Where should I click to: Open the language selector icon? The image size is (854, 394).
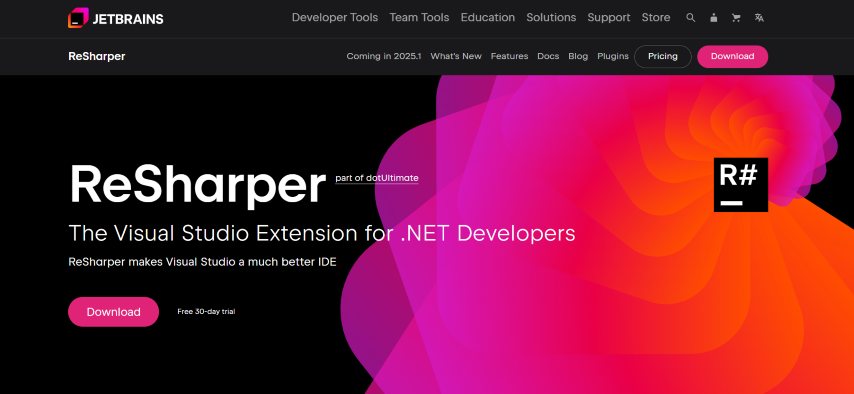click(x=759, y=17)
